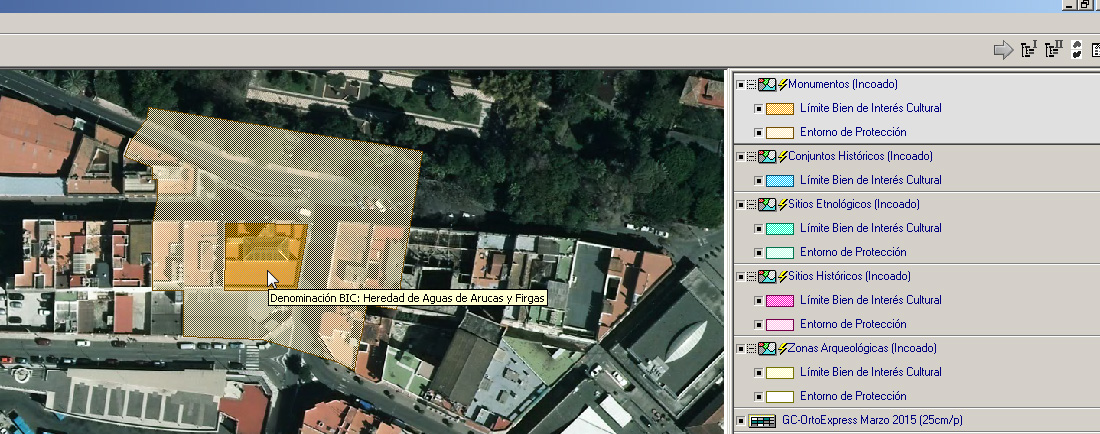This screenshot has width=1100, height=434.
Task: Select the Zonas Arqueológicas (Incoado) layer name
Action: coord(862,348)
